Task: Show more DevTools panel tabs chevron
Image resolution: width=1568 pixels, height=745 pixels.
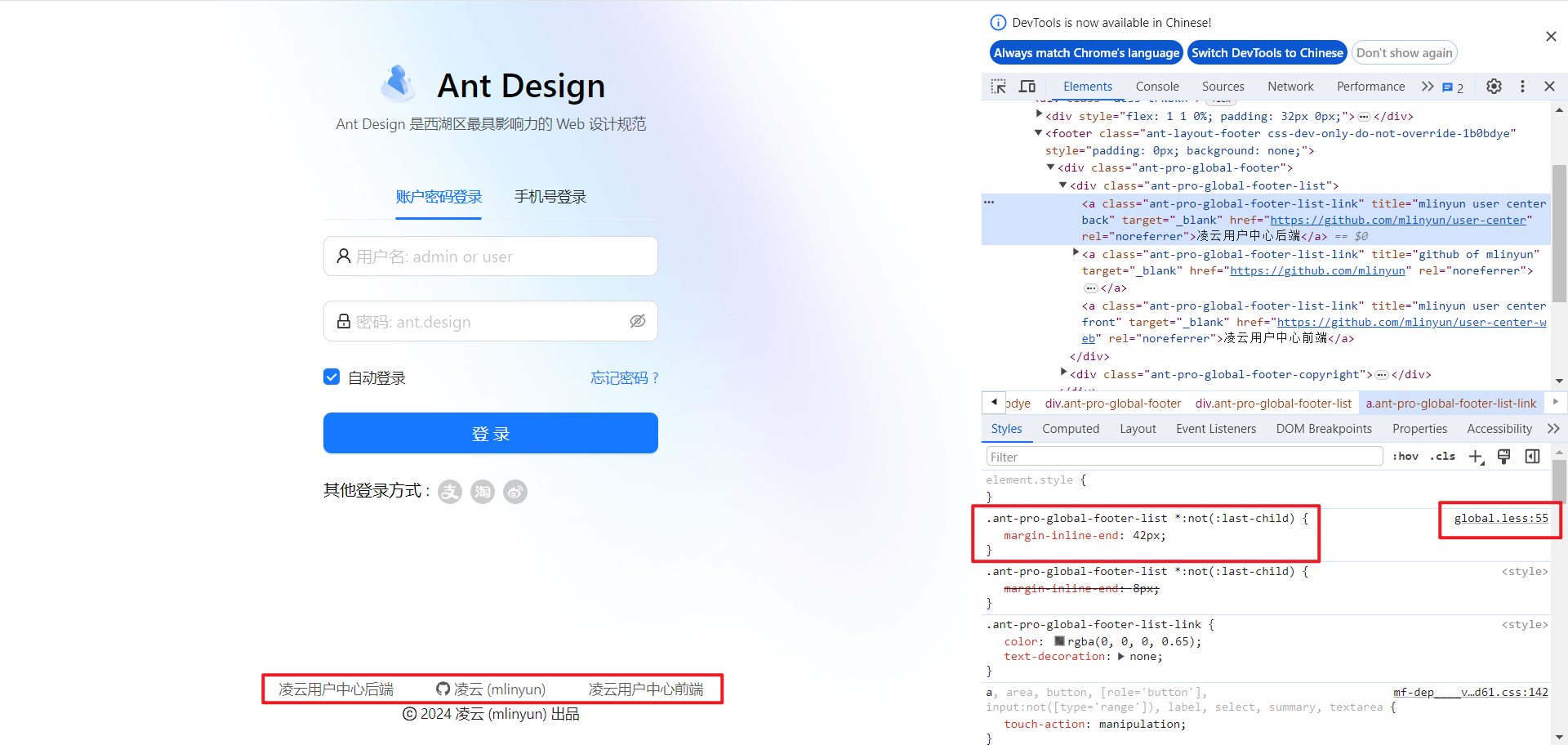Action: pyautogui.click(x=1428, y=87)
